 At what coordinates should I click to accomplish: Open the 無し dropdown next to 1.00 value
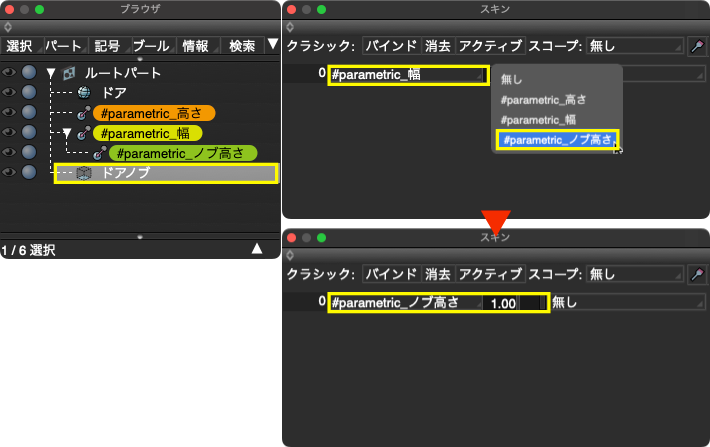[628, 303]
